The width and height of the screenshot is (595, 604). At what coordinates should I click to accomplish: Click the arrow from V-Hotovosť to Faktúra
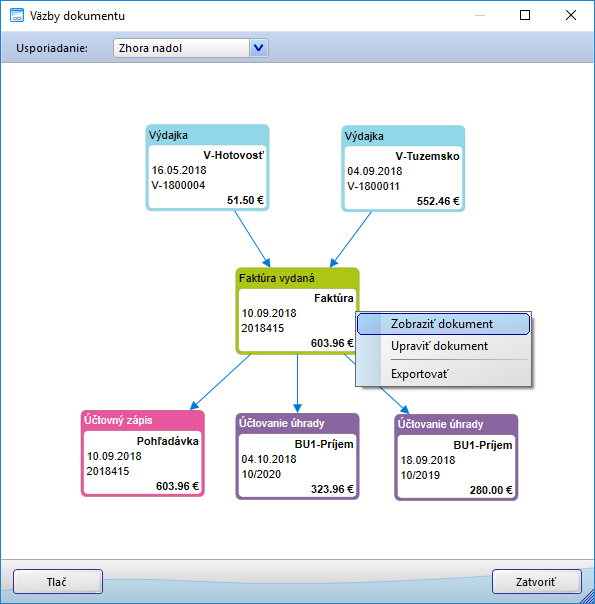coord(252,239)
